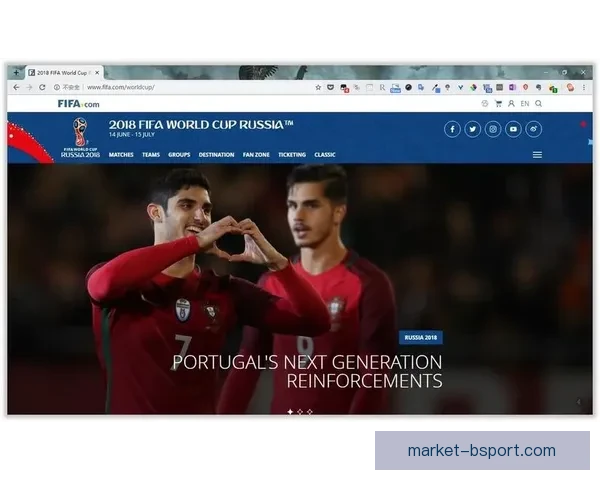
Task: Reload the page
Action: point(42,87)
